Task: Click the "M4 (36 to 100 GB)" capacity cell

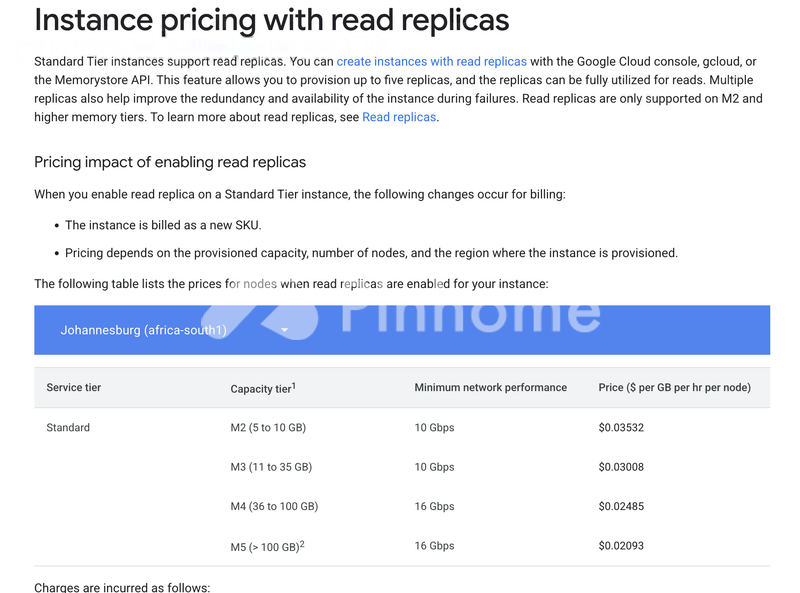Action: tap(274, 506)
